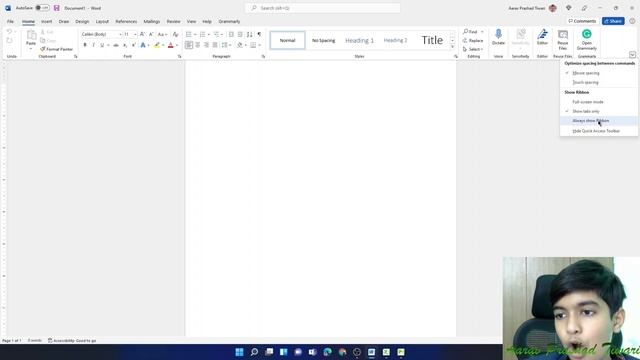Image resolution: width=640 pixels, height=360 pixels.
Task: Apply Heading 1 style
Action: 360,40
